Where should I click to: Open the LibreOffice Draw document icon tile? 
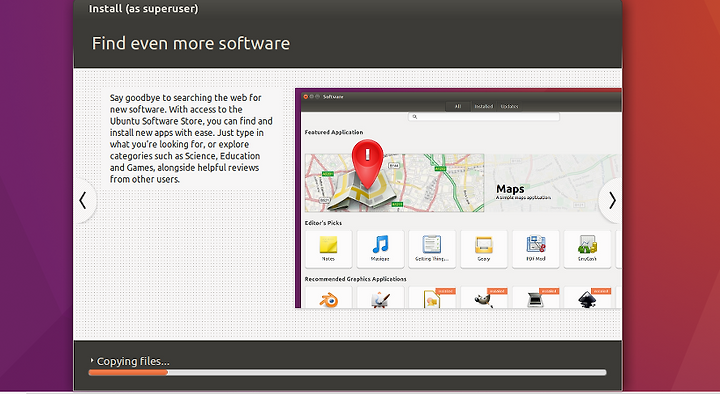coord(432,298)
